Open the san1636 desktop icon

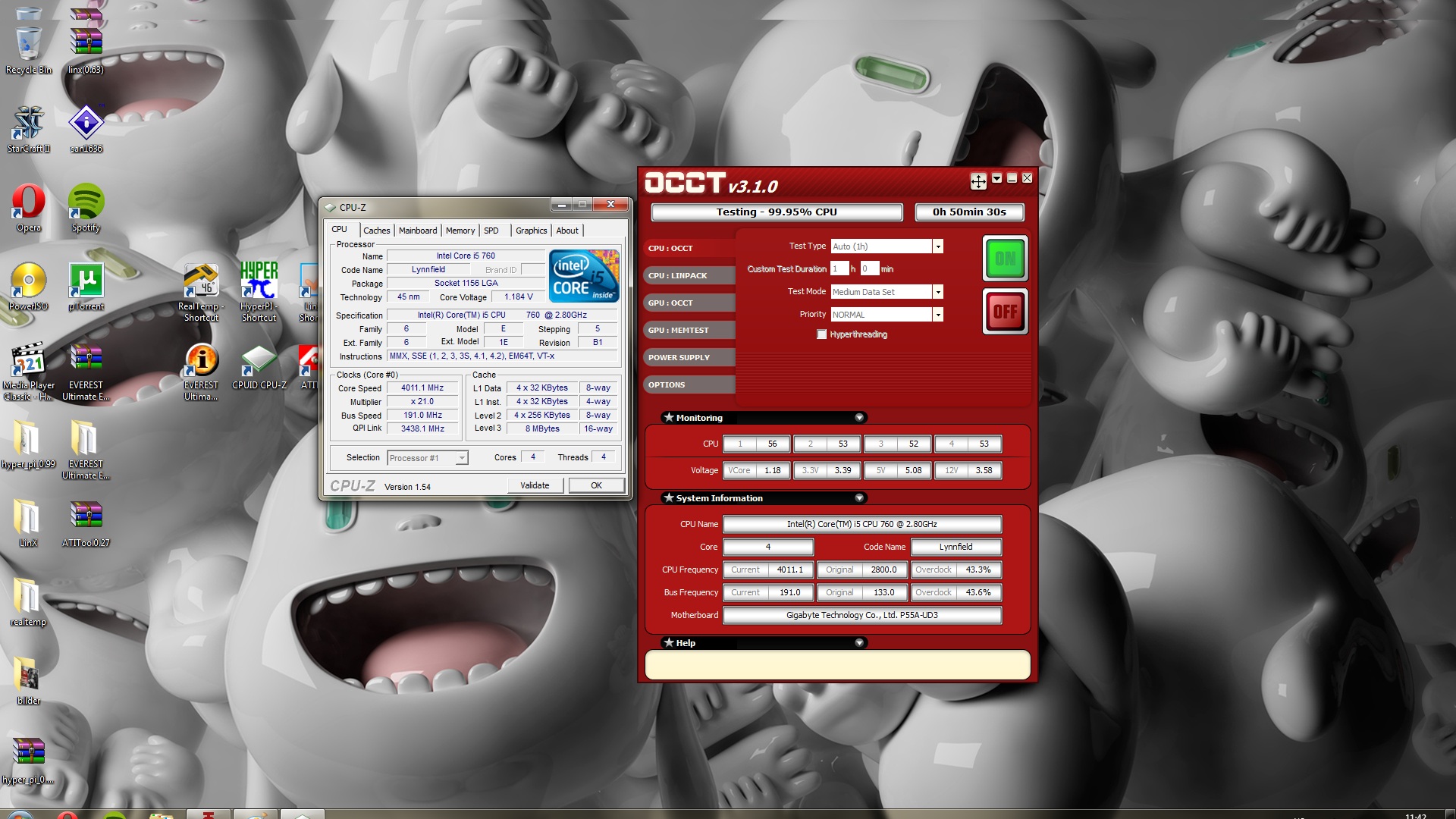(x=86, y=129)
